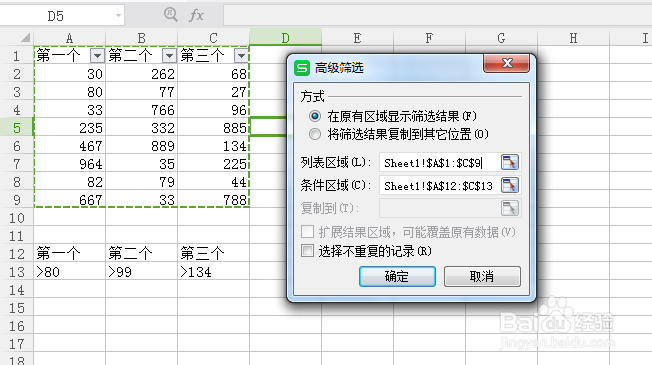652x365 pixels.
Task: Click the 确定 button
Action: click(397, 276)
